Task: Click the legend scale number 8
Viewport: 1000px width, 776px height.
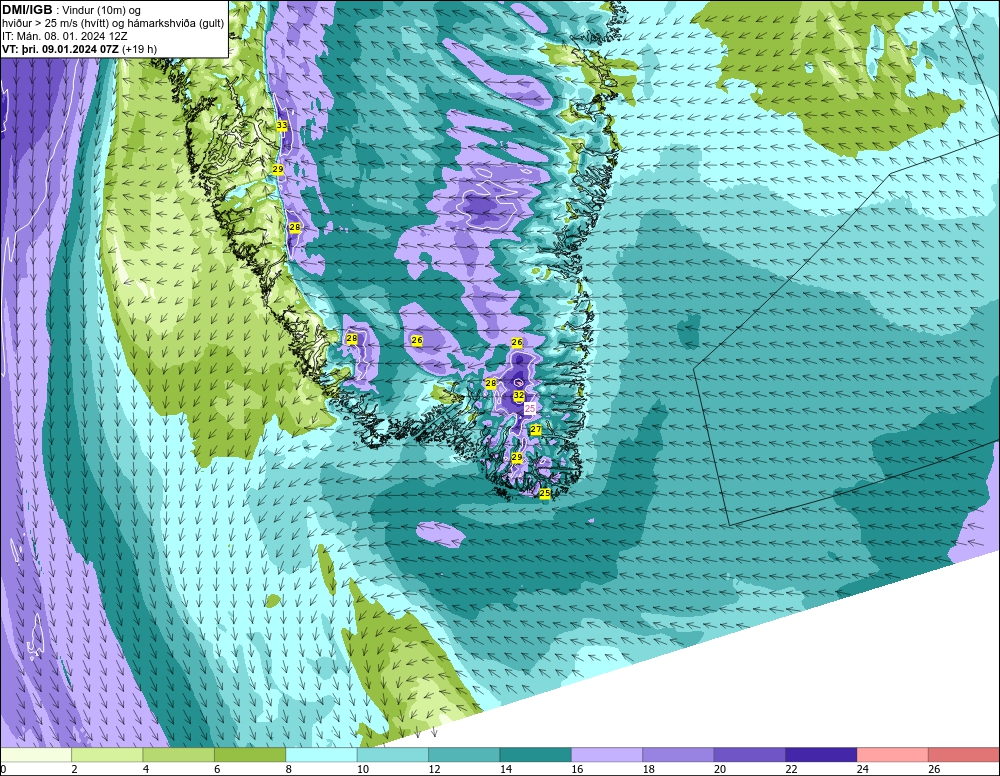Action: coord(288,769)
